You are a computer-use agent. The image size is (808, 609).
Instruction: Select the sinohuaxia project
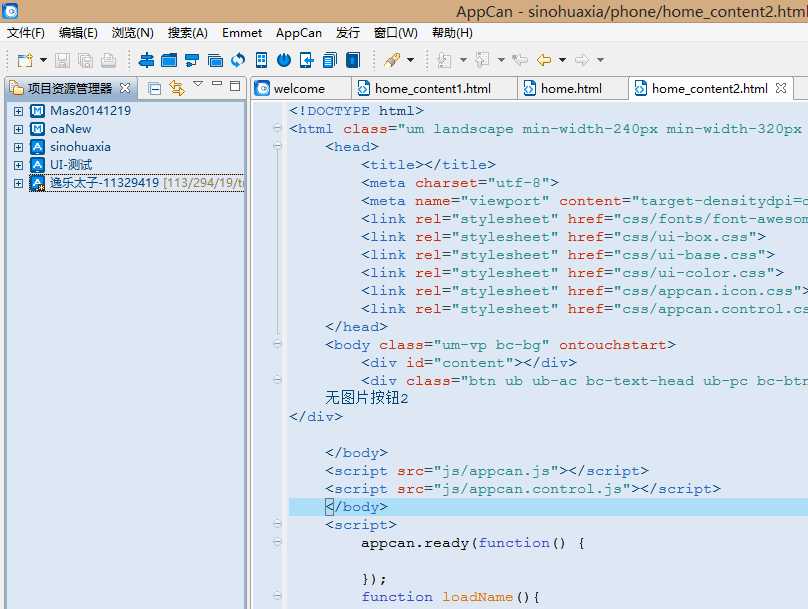pyautogui.click(x=80, y=147)
